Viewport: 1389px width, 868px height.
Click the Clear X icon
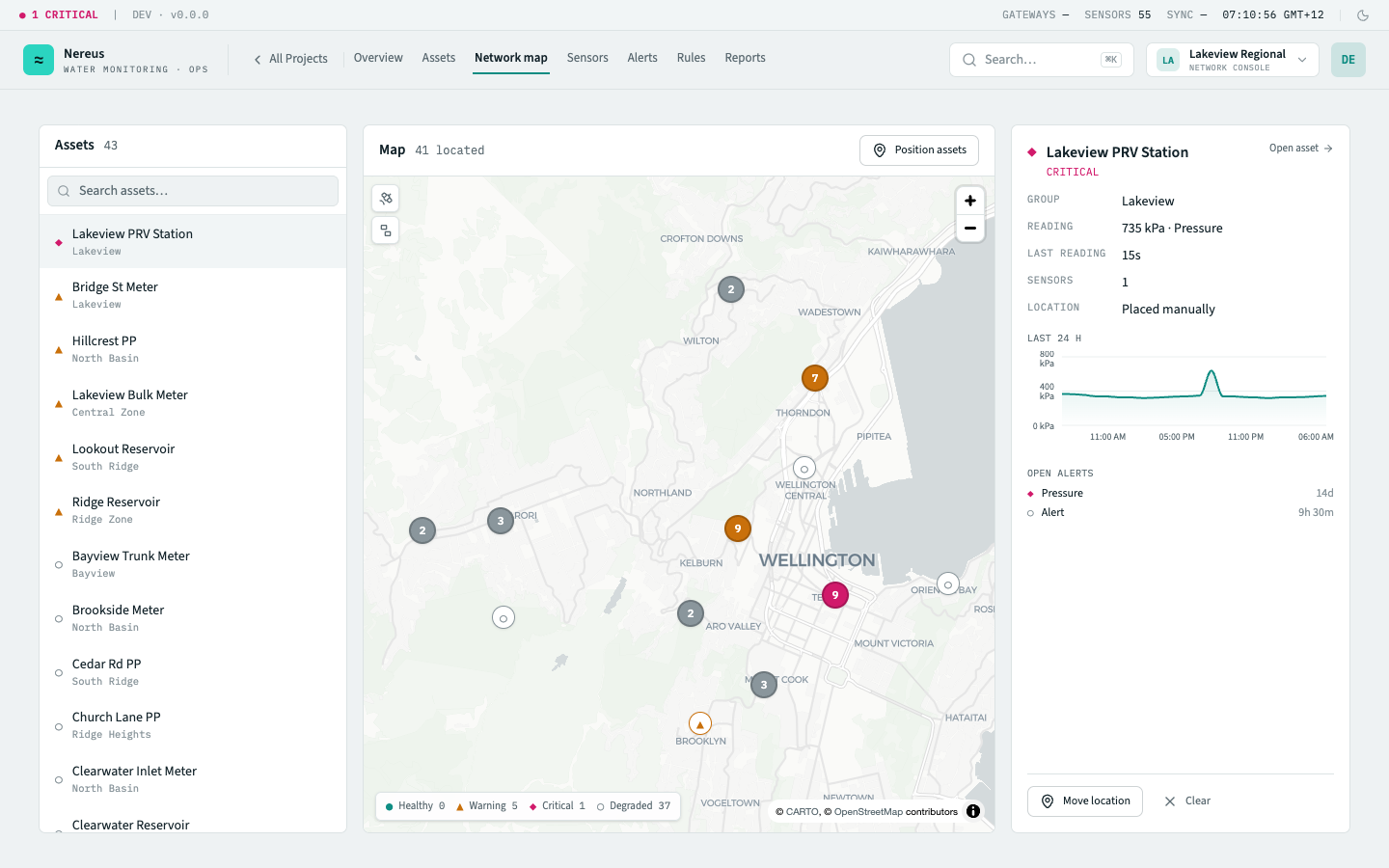pyautogui.click(x=1170, y=801)
